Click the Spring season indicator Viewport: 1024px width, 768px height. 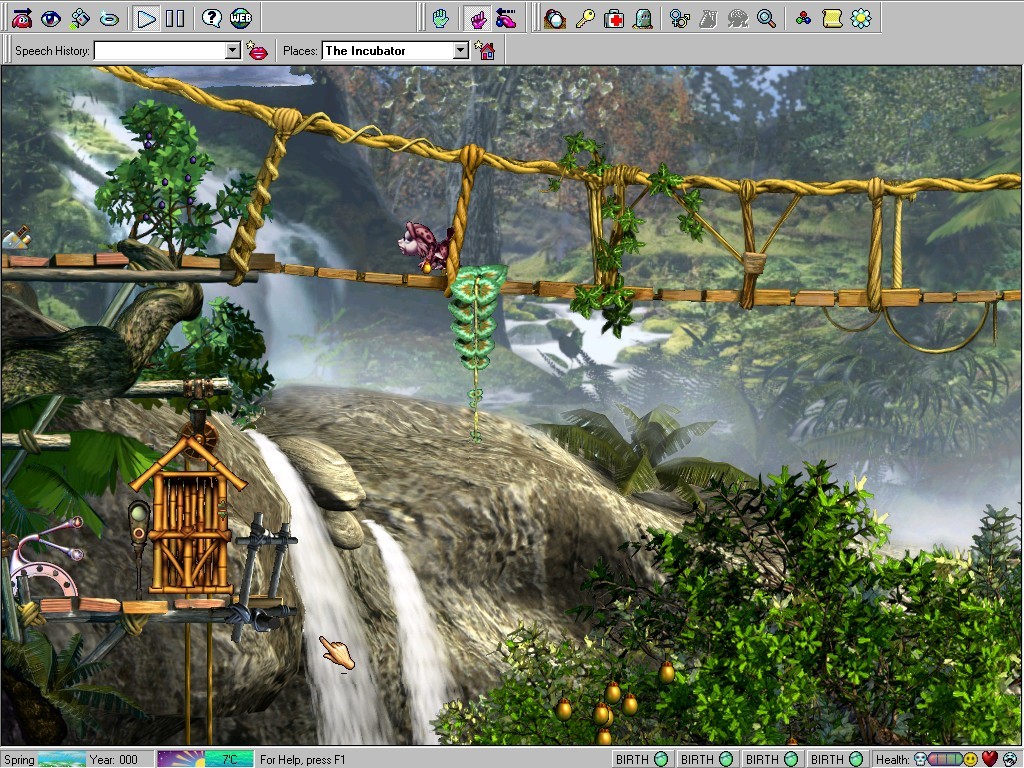pos(44,759)
